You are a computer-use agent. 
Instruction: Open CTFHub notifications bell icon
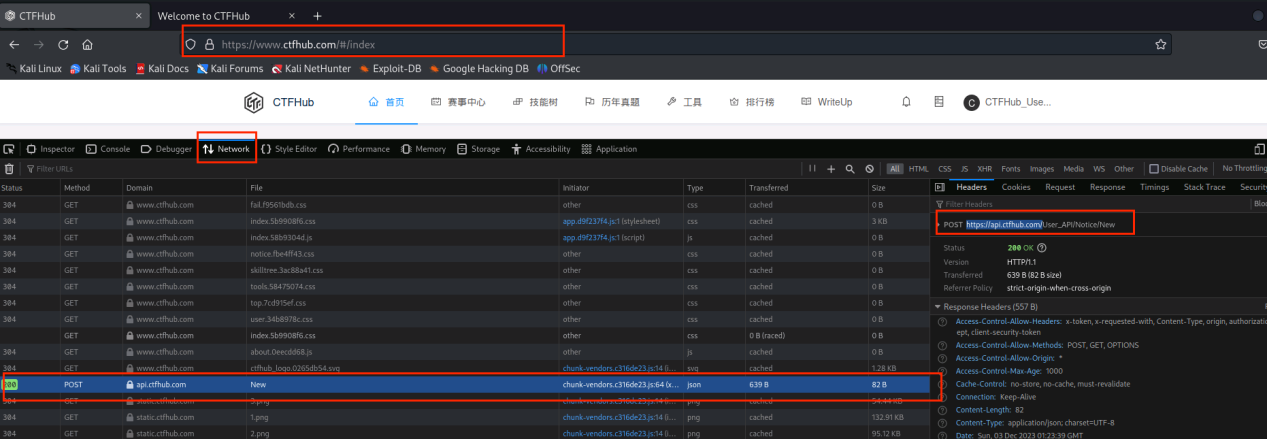[x=907, y=102]
